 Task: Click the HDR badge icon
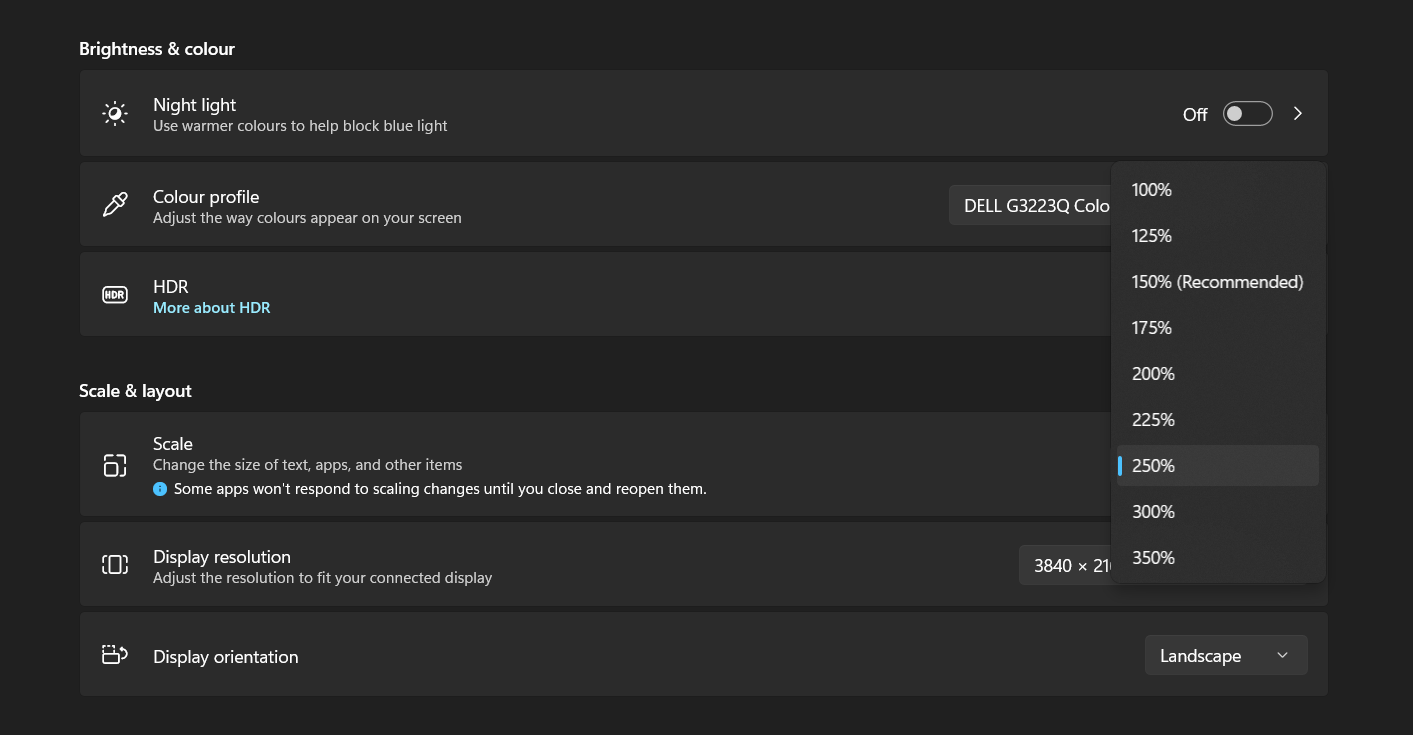click(115, 295)
